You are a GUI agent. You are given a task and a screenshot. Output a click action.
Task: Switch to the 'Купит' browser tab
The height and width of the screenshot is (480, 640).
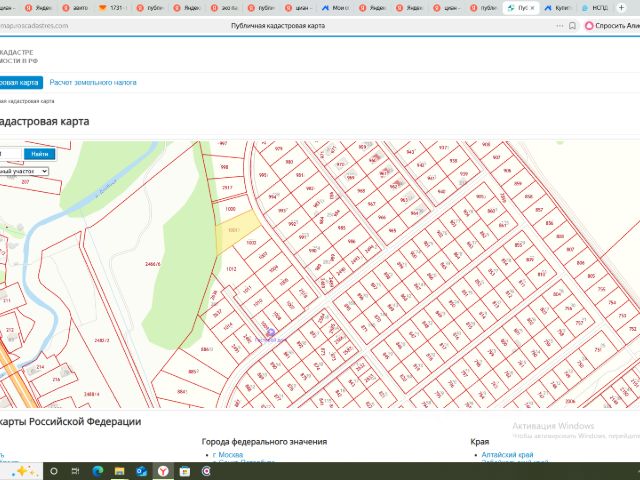(558, 8)
